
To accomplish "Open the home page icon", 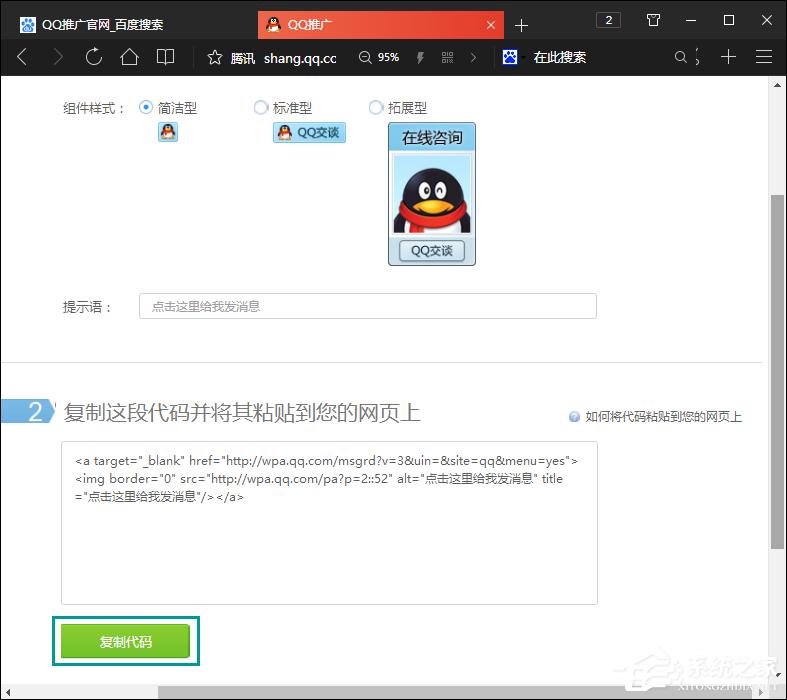I will tap(129, 57).
